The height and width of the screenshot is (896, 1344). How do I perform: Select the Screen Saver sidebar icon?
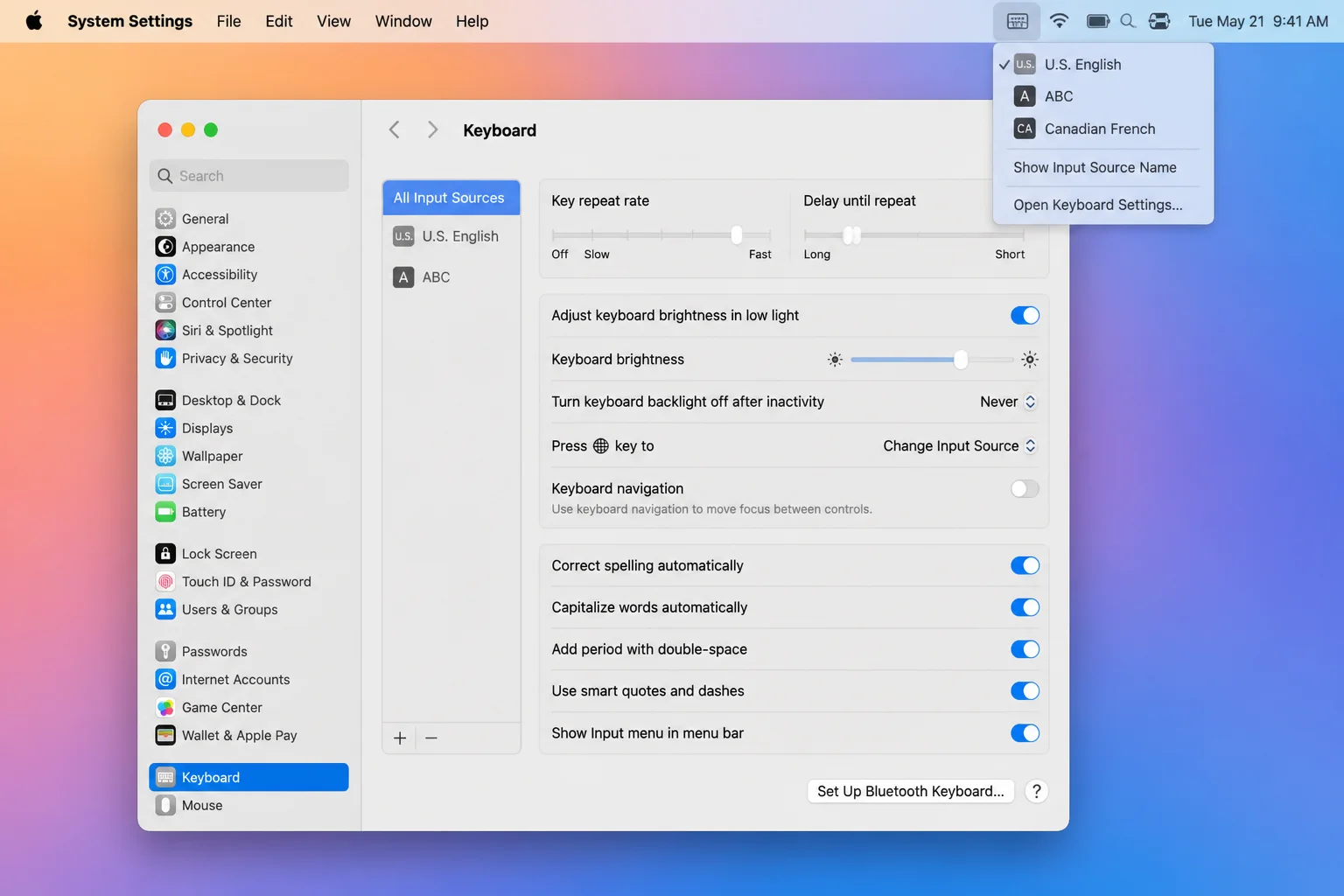tap(165, 485)
